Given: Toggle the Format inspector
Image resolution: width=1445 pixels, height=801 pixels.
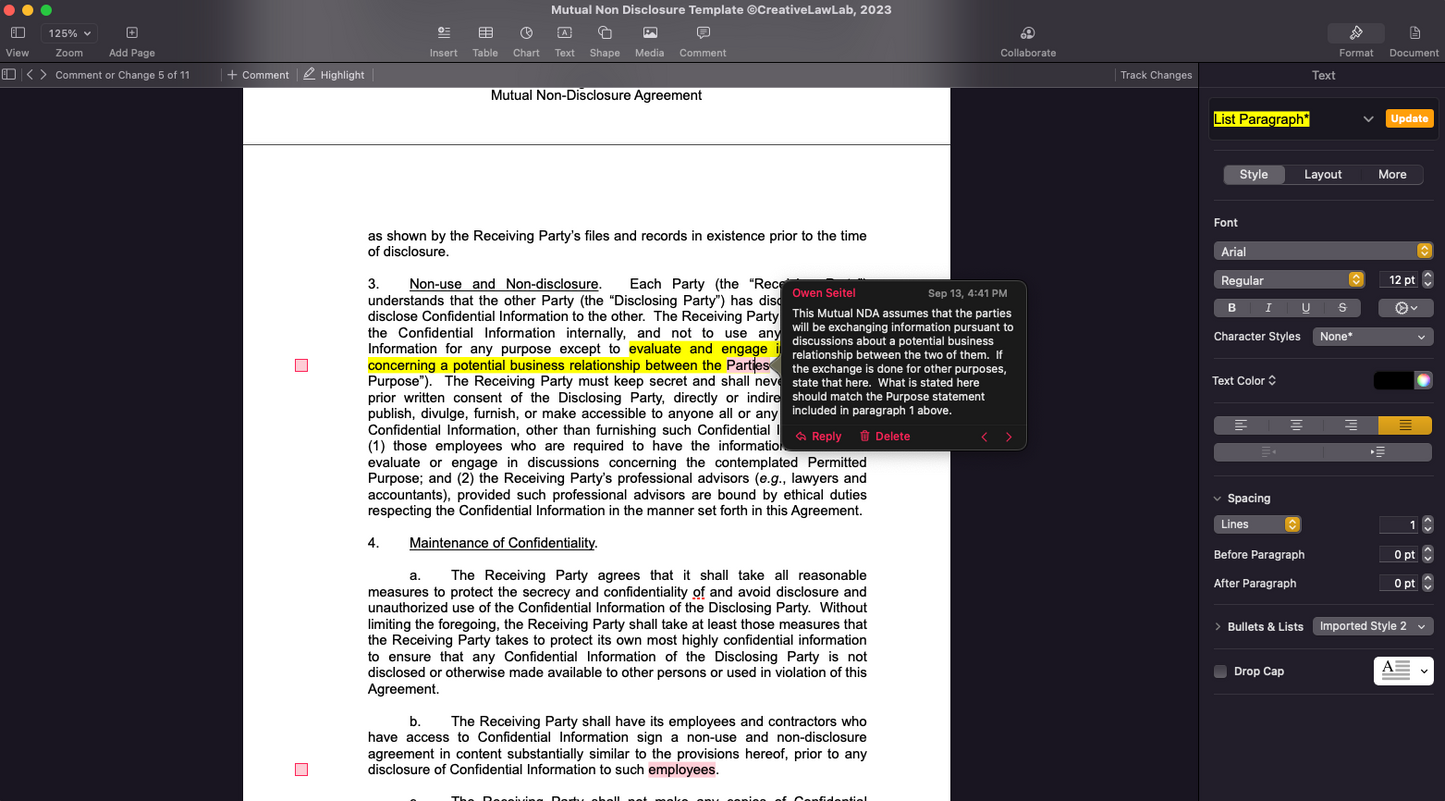Looking at the screenshot, I should [x=1356, y=33].
